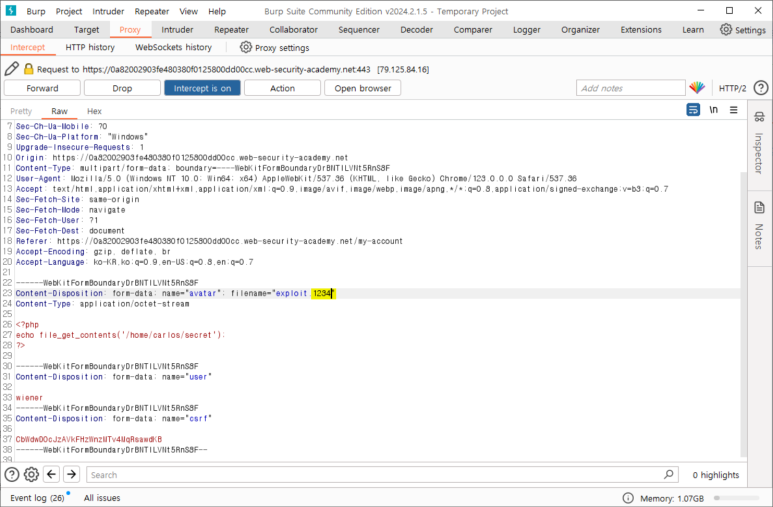This screenshot has height=507, width=773.
Task: Click into the Add notes field
Action: (631, 88)
